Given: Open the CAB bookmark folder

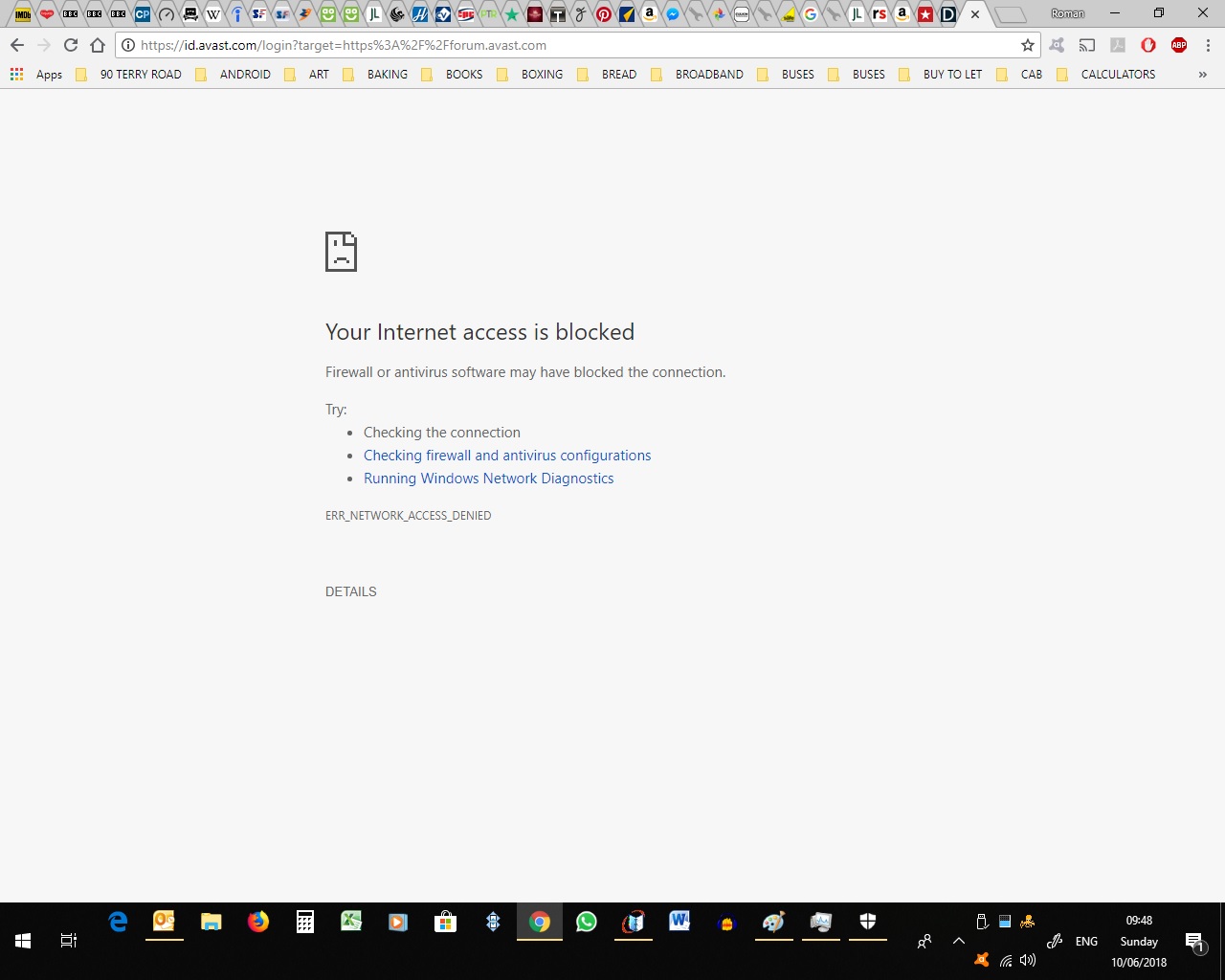Looking at the screenshot, I should point(1019,74).
